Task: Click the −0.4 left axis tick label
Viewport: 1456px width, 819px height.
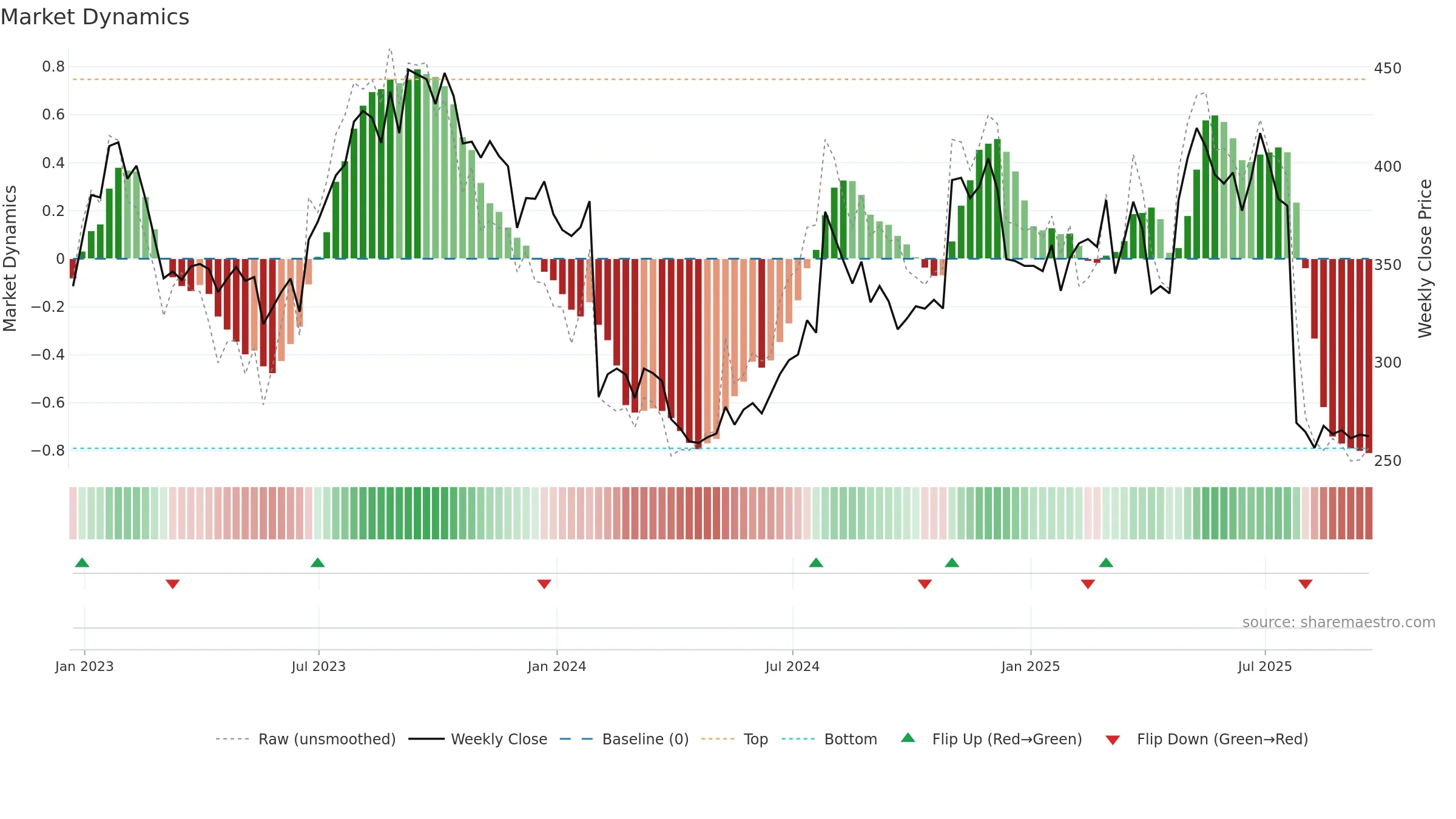Action: point(48,354)
